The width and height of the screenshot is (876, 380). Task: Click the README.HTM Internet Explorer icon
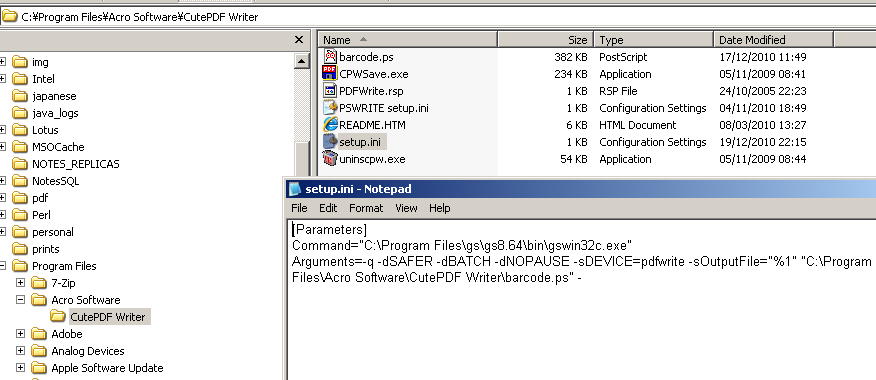330,125
